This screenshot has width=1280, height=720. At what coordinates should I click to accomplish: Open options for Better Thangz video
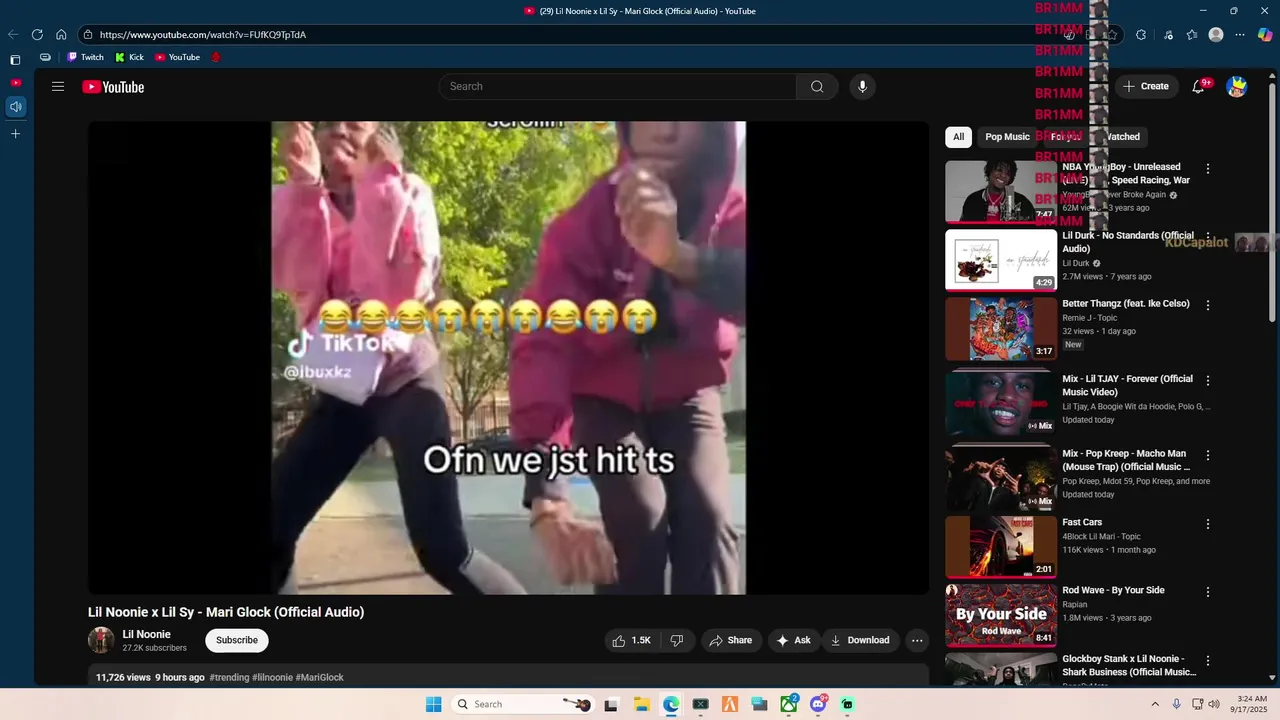pyautogui.click(x=1208, y=305)
